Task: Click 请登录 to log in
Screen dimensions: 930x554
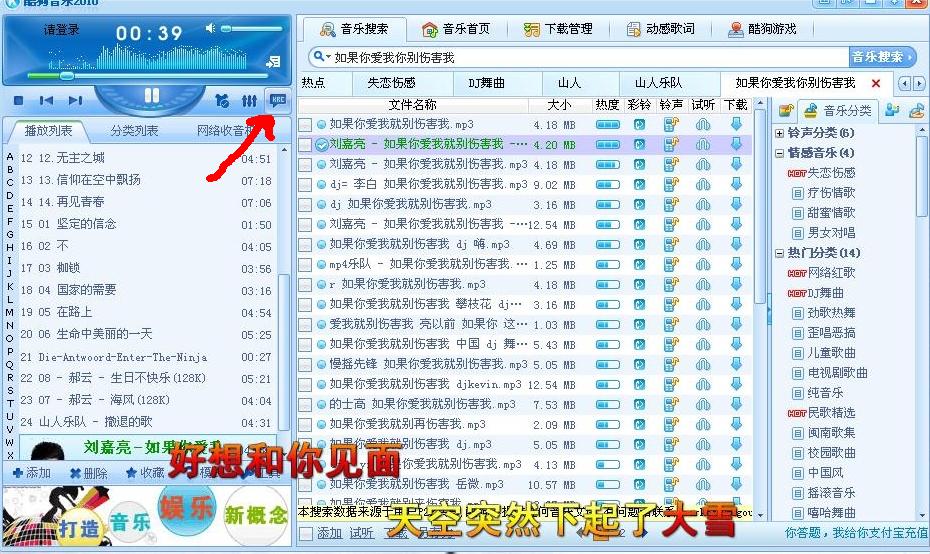Action: pos(61,30)
